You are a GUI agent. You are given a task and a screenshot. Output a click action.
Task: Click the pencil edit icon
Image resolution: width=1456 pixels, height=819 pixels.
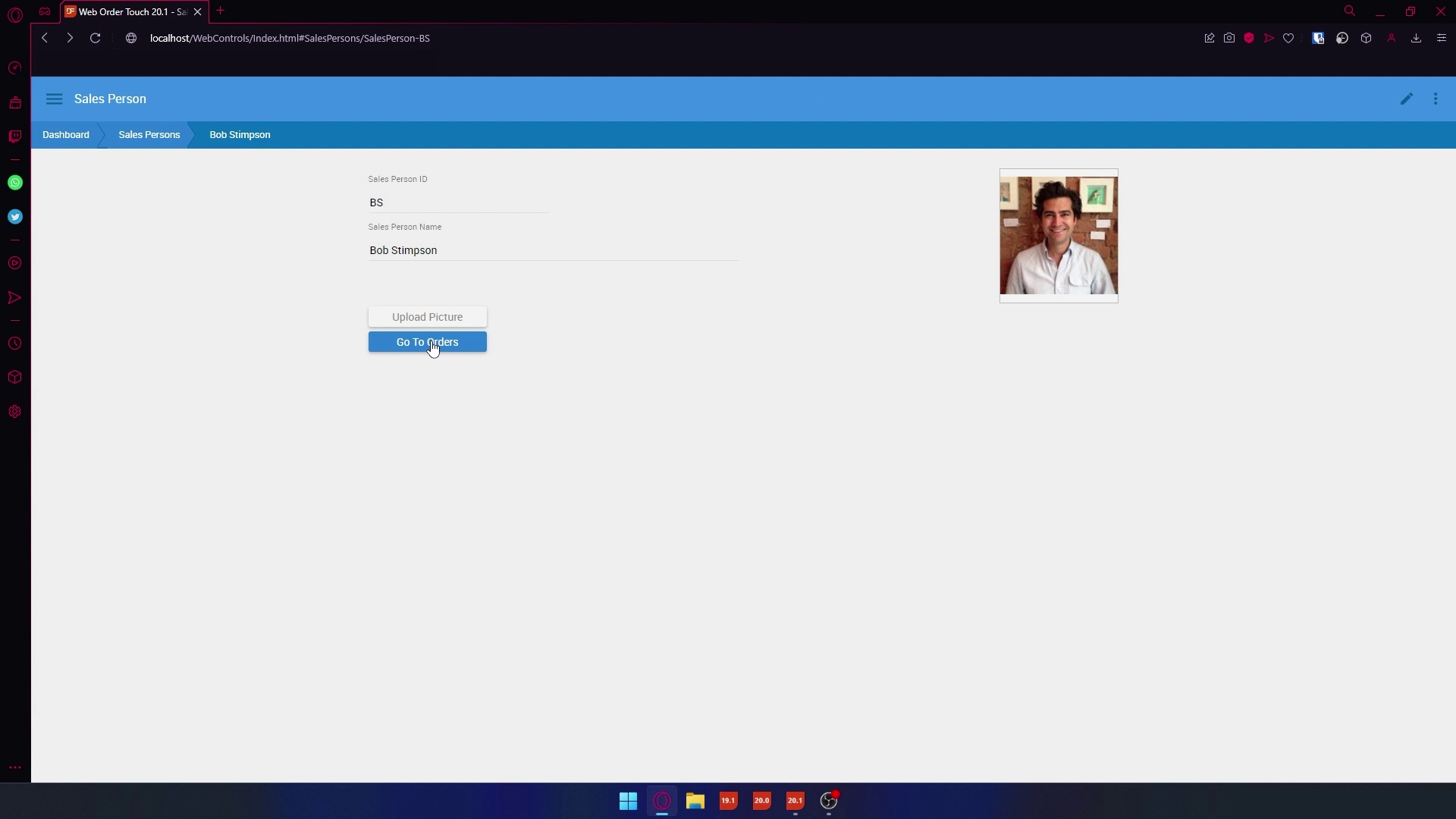click(x=1407, y=99)
